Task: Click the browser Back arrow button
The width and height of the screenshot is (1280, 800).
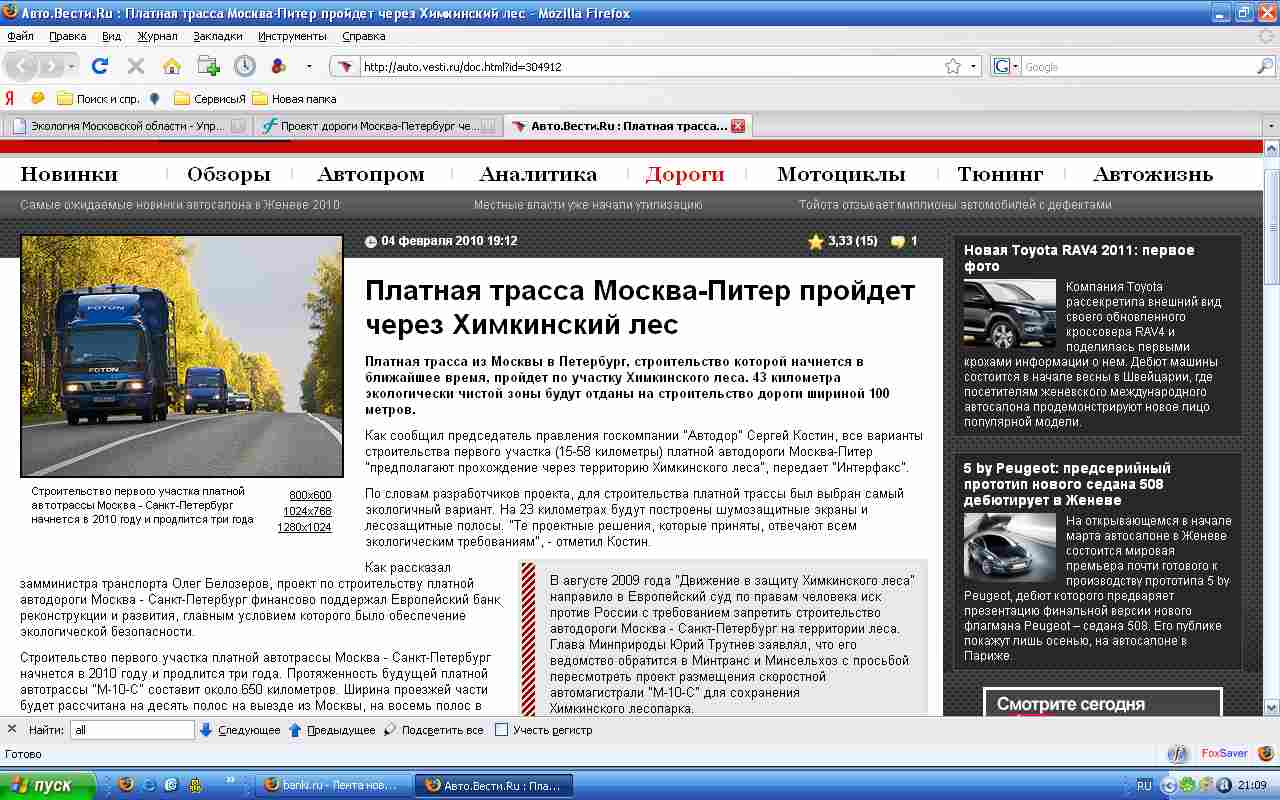Action: [x=23, y=66]
